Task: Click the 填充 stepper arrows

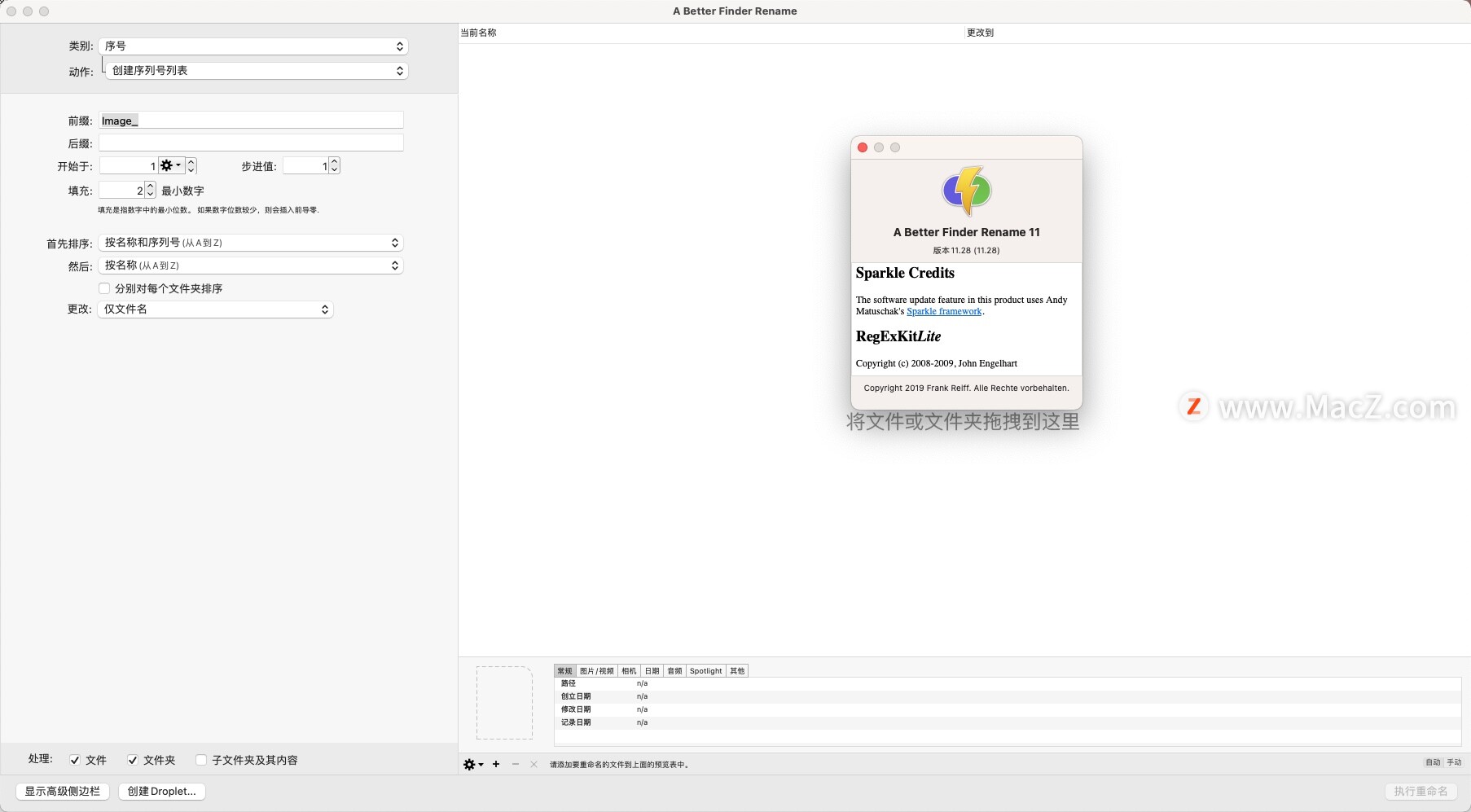Action: [151, 191]
